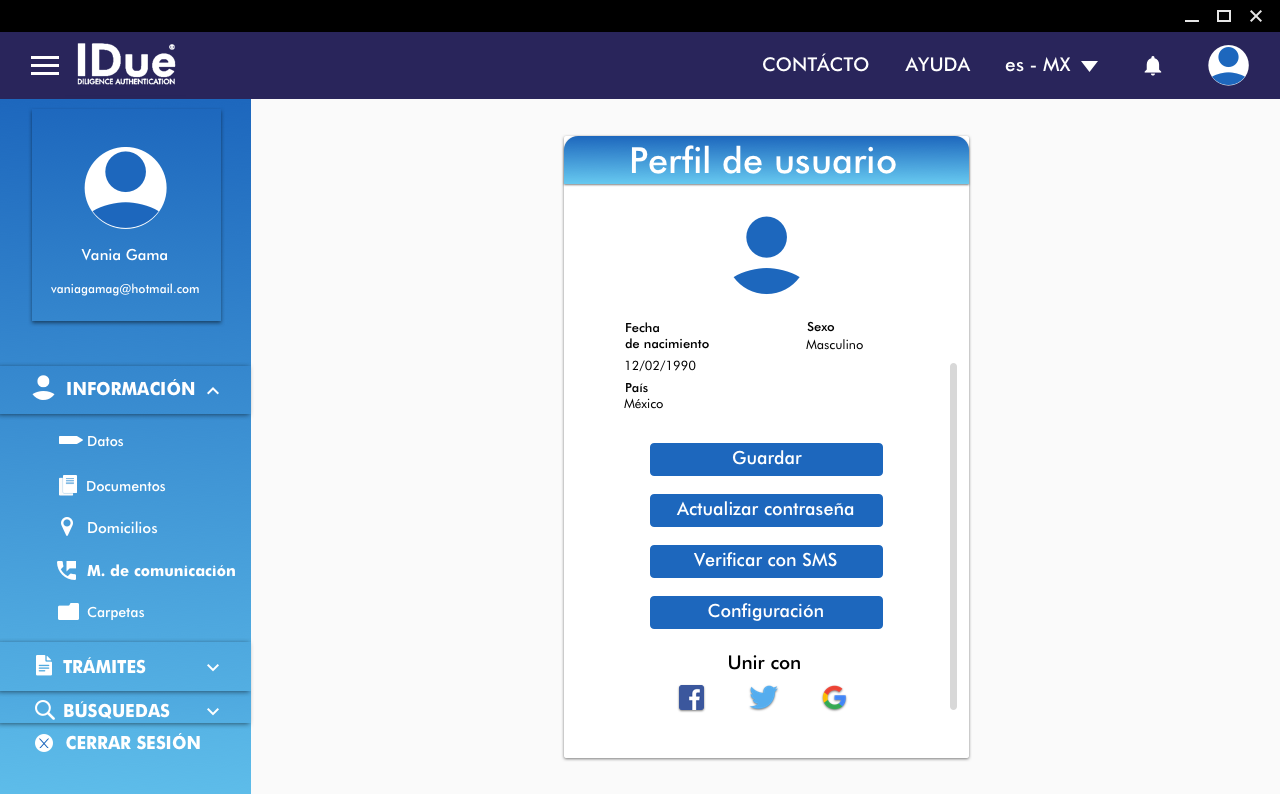Image resolution: width=1280 pixels, height=794 pixels.
Task: Click the Guardar button
Action: coord(766,459)
